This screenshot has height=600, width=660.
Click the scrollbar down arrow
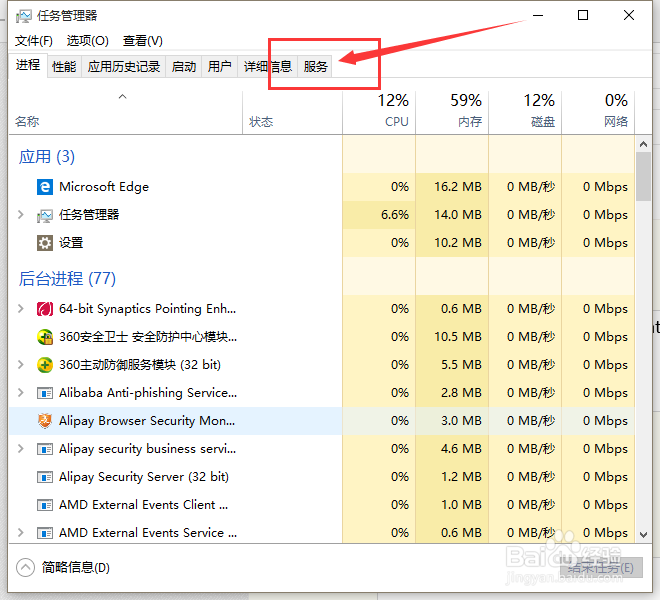(643, 535)
